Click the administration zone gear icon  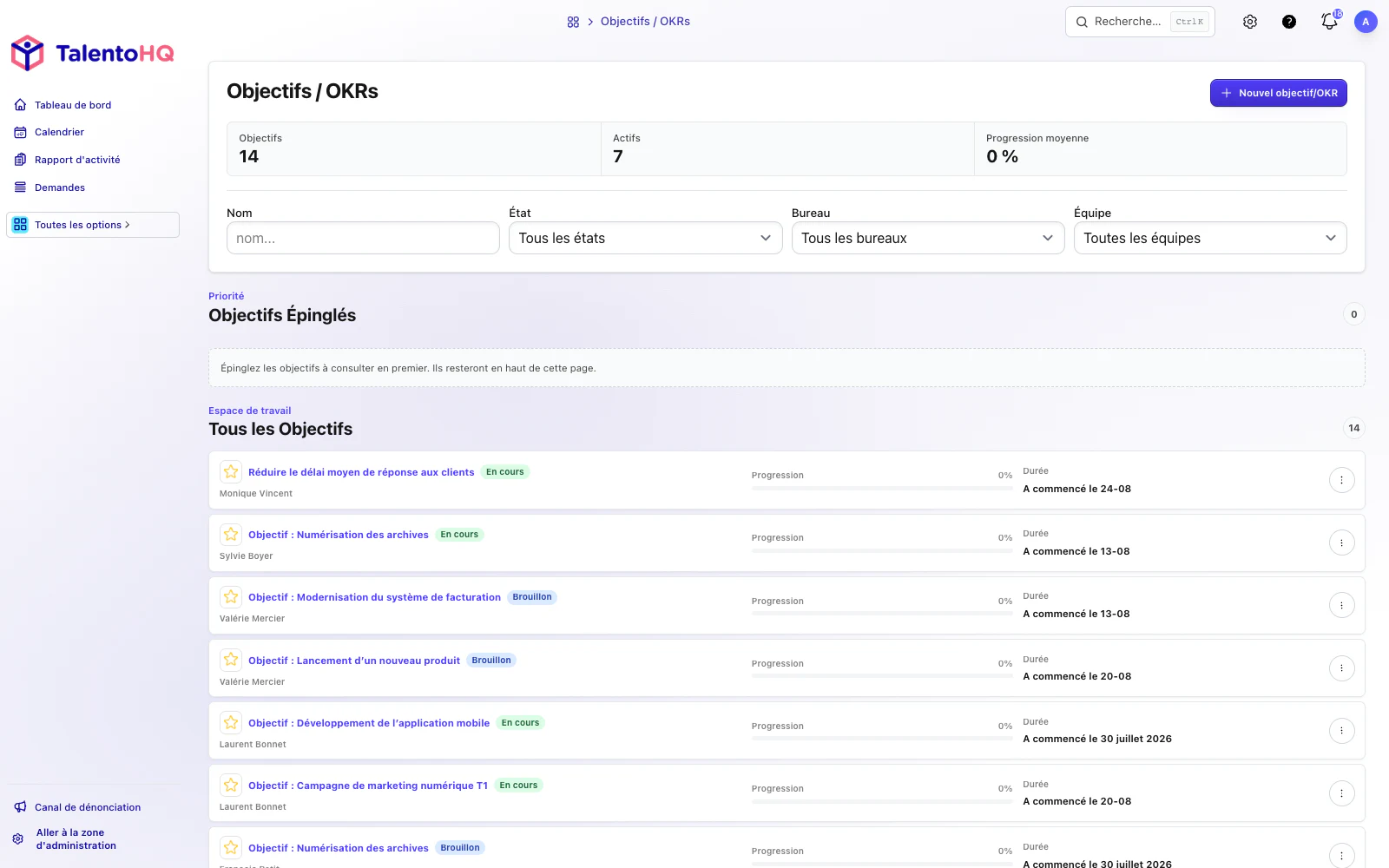click(18, 838)
